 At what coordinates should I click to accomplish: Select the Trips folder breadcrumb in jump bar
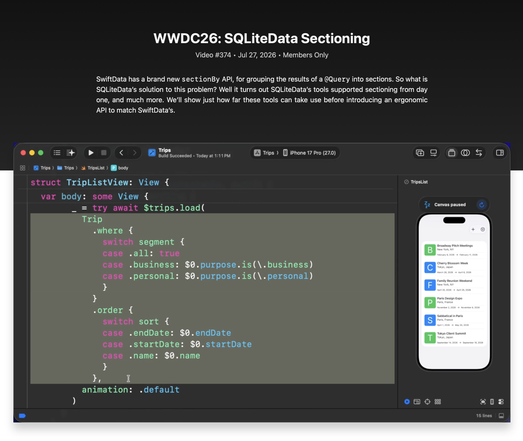[66, 168]
